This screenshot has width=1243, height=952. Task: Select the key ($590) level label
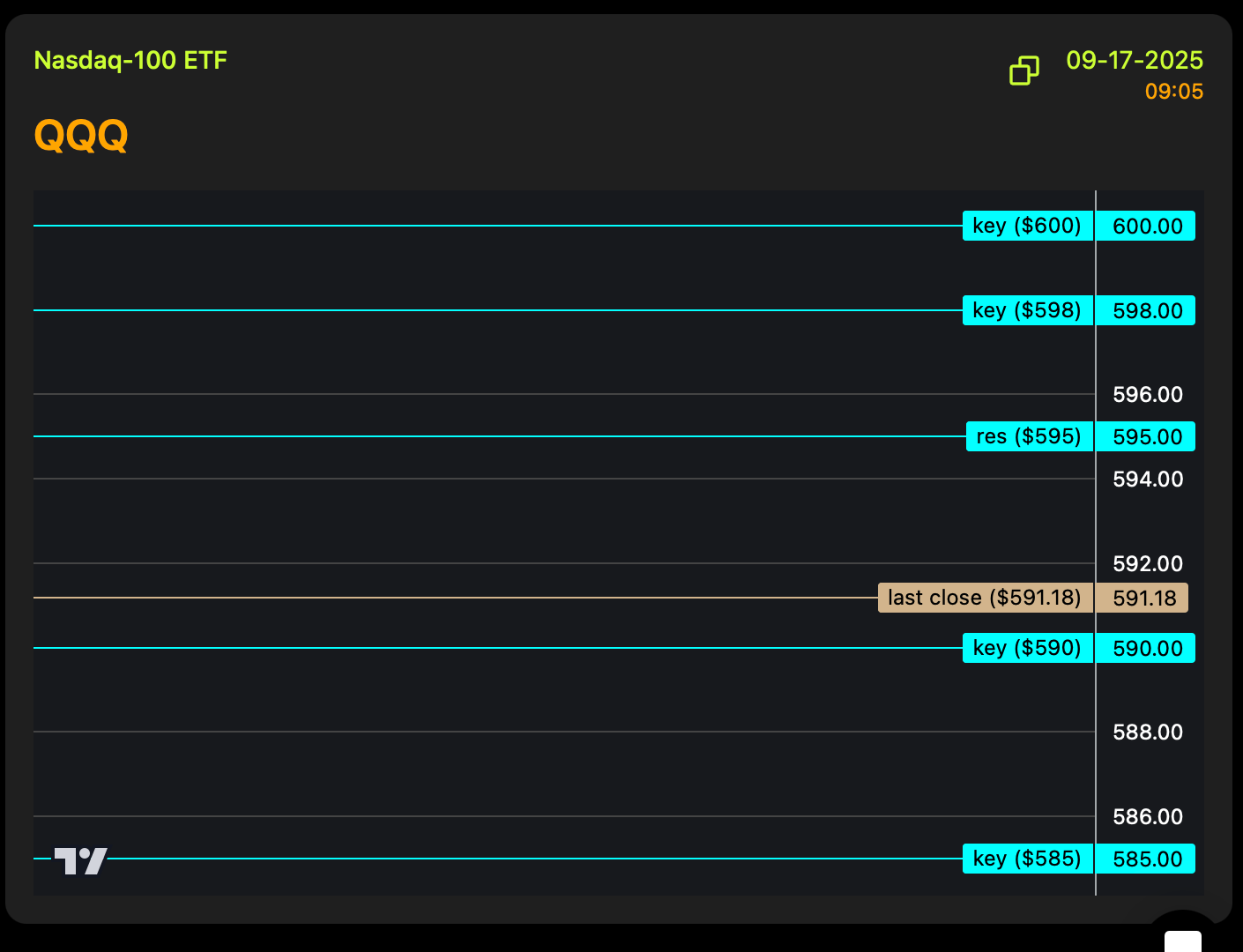click(1027, 648)
